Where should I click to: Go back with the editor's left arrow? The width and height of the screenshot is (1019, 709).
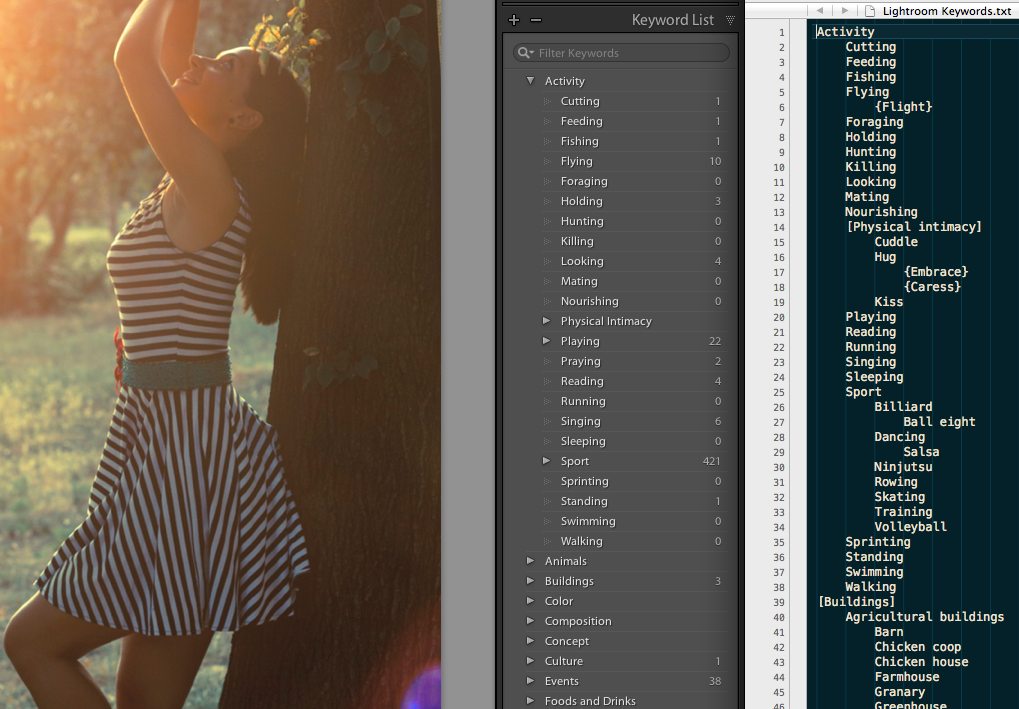pyautogui.click(x=819, y=10)
